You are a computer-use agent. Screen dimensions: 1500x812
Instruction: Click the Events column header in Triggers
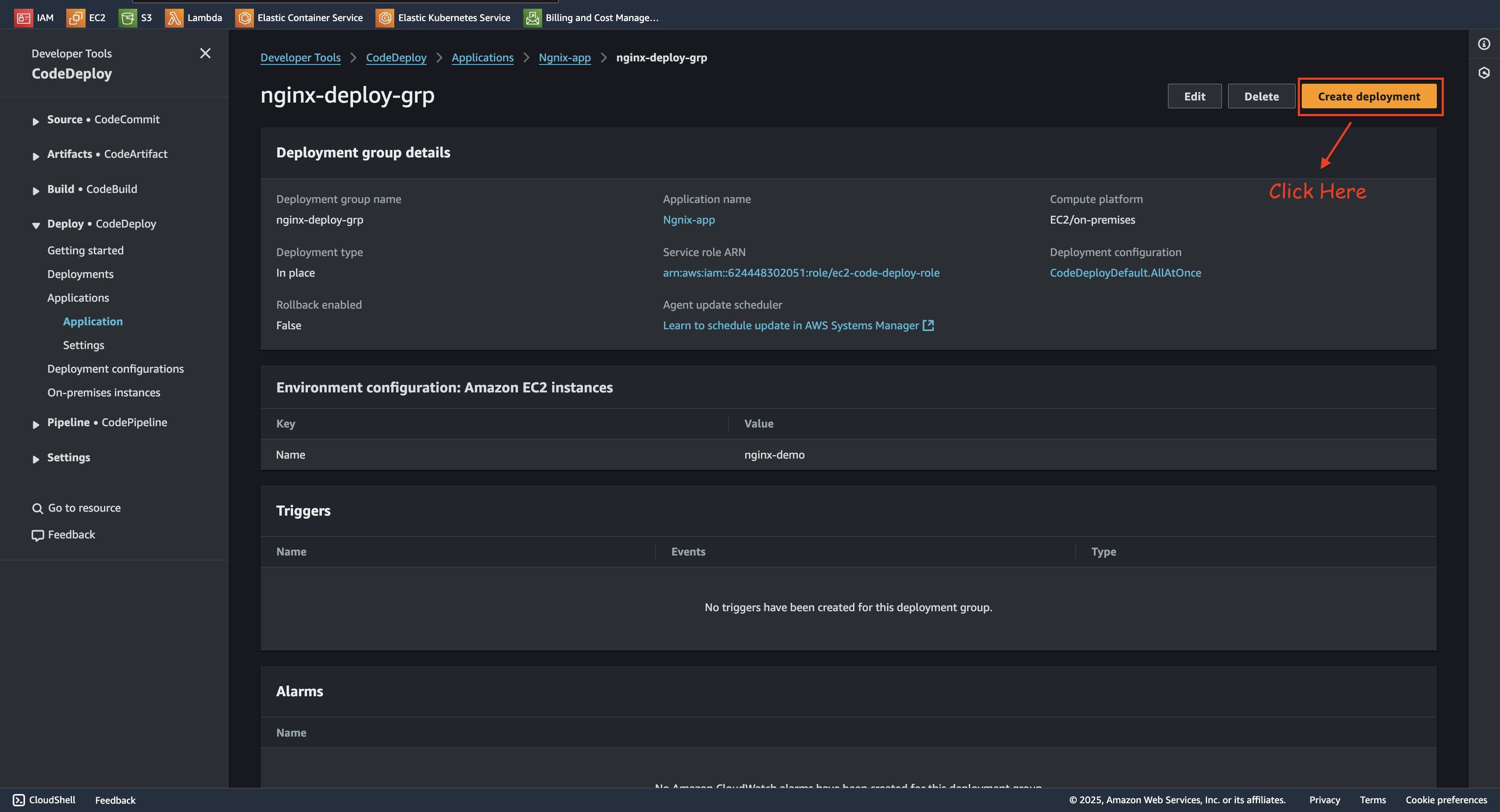click(688, 552)
